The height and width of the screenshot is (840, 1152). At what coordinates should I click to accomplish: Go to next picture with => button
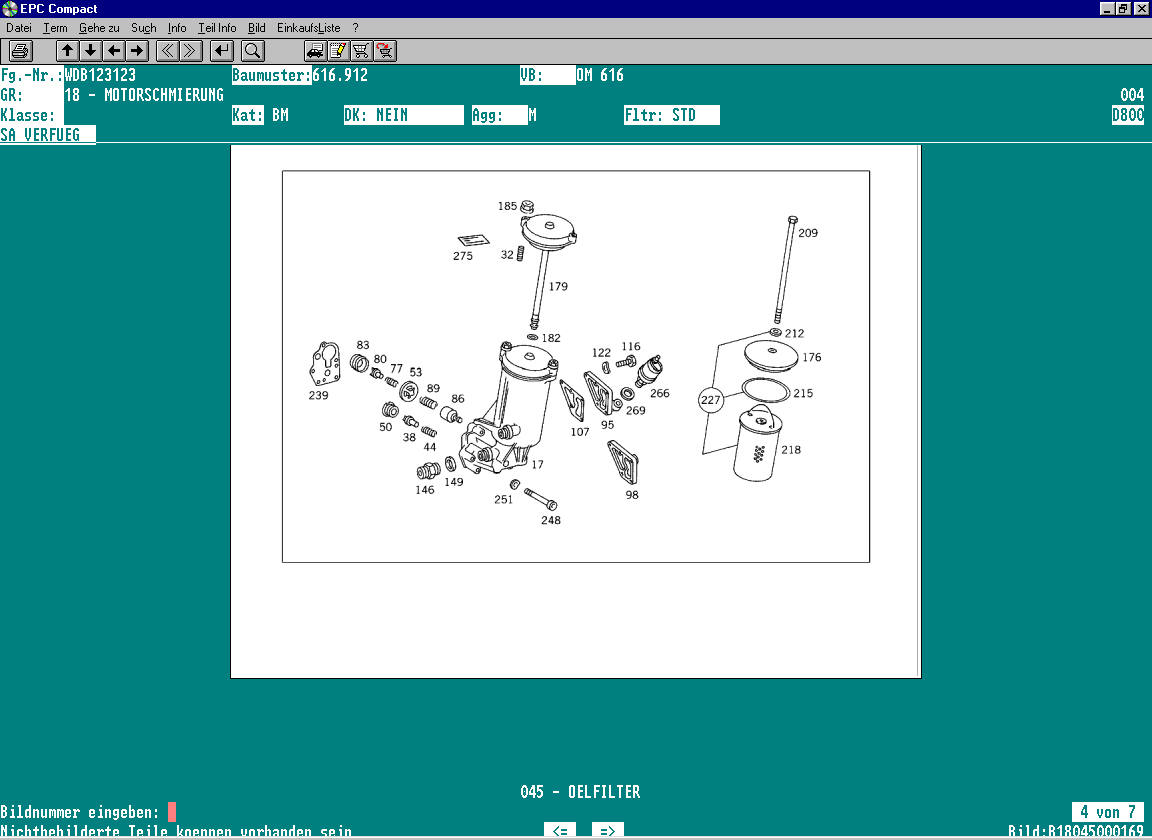(607, 830)
